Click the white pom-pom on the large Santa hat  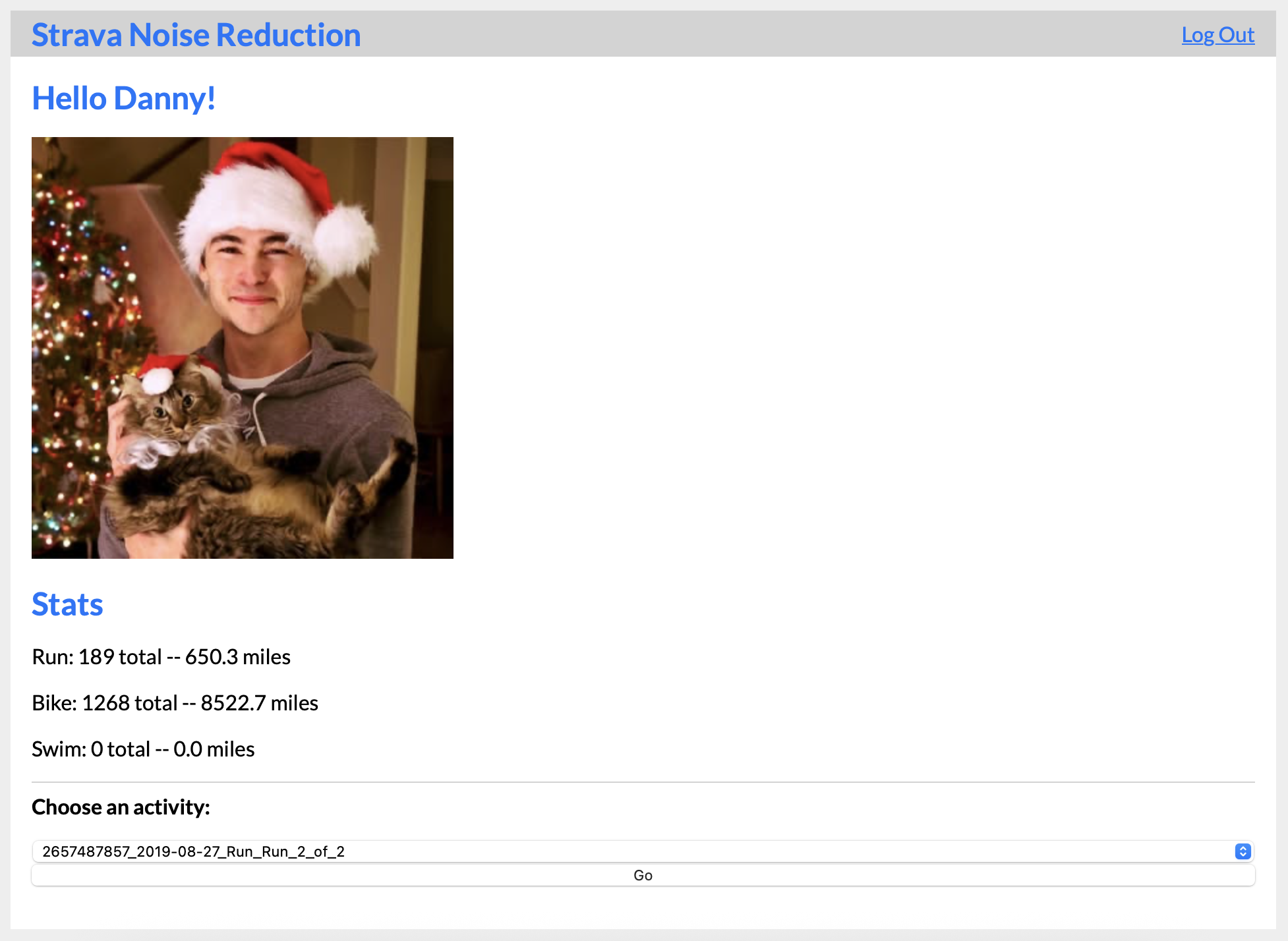345,239
